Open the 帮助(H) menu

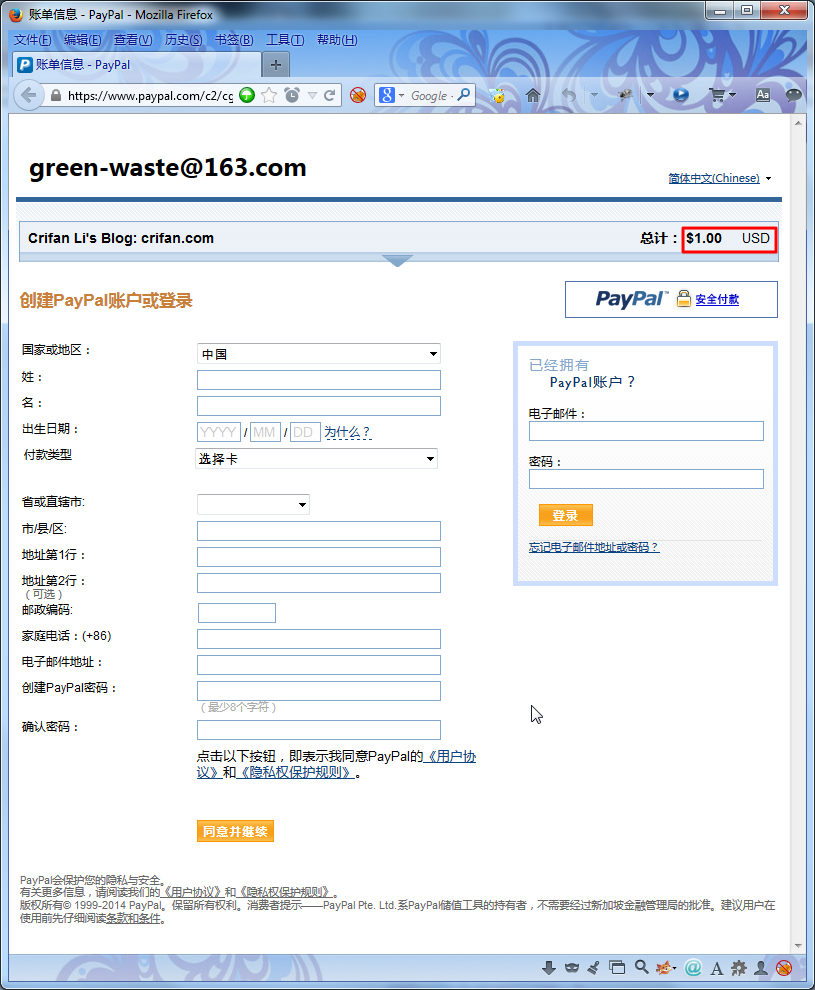point(336,40)
